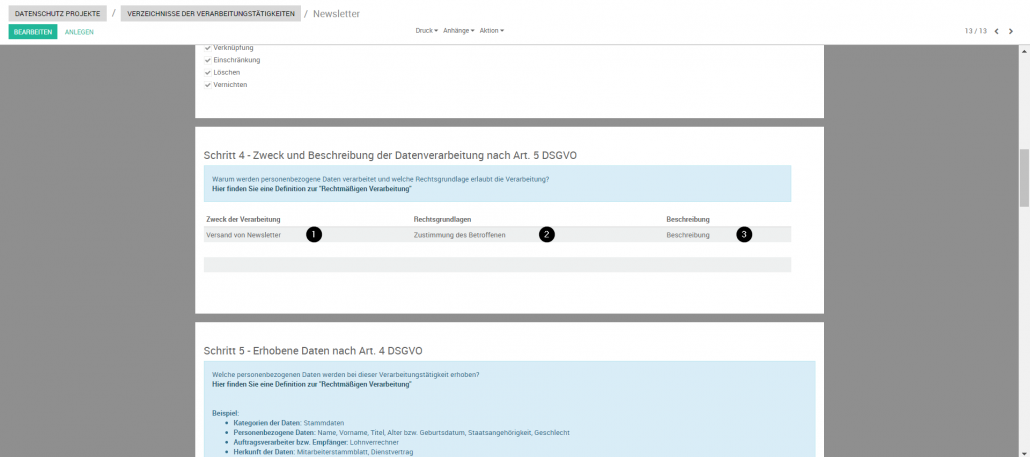Screen dimensions: 1030x457
Task: Click the black circle marker number 1
Action: click(x=314, y=234)
